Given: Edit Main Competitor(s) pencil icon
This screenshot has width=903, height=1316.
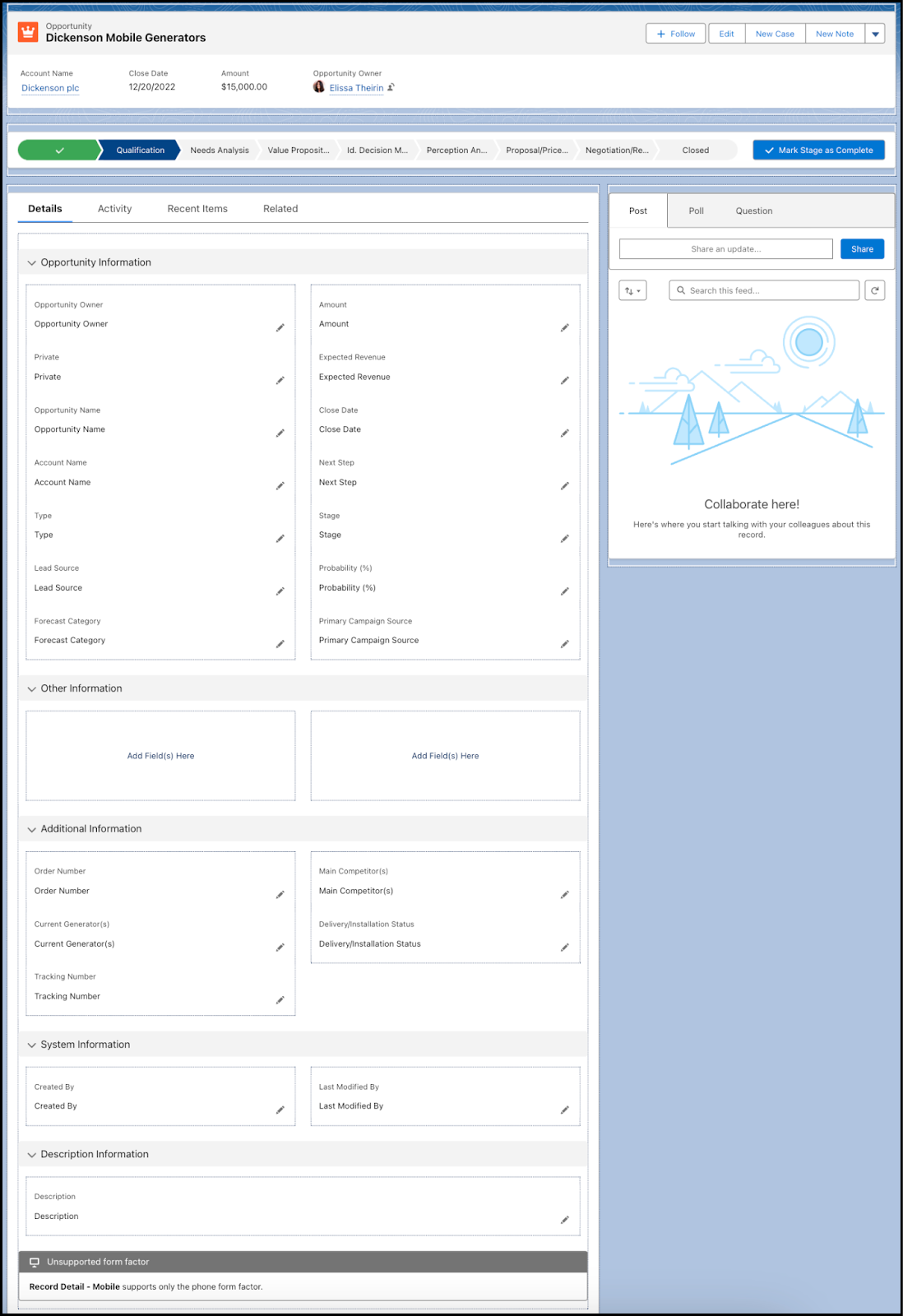Looking at the screenshot, I should [564, 894].
